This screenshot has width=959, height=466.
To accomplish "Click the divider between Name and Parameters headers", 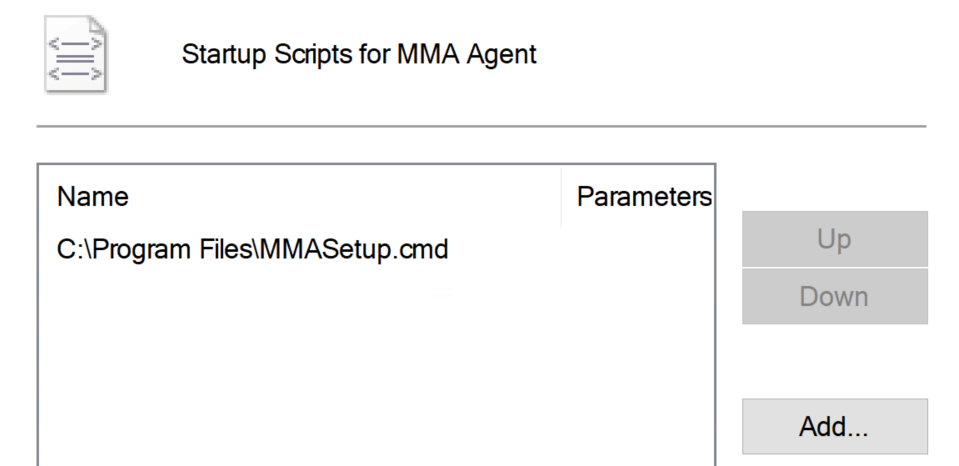I will [x=562, y=197].
